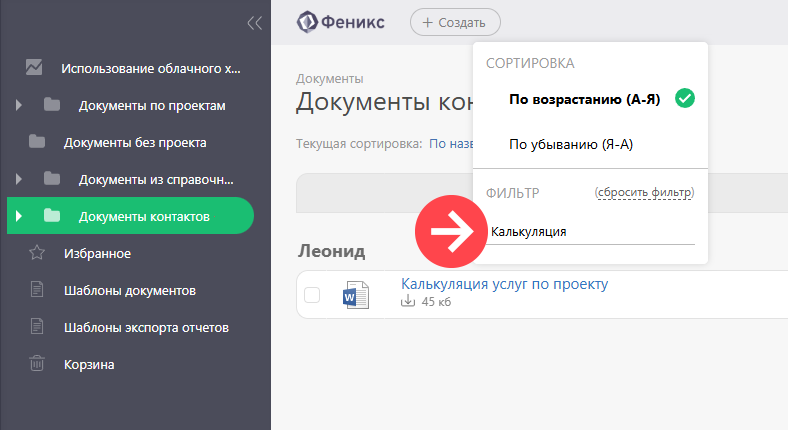
Task: Click сбросить фильтр link
Action: 644,192
